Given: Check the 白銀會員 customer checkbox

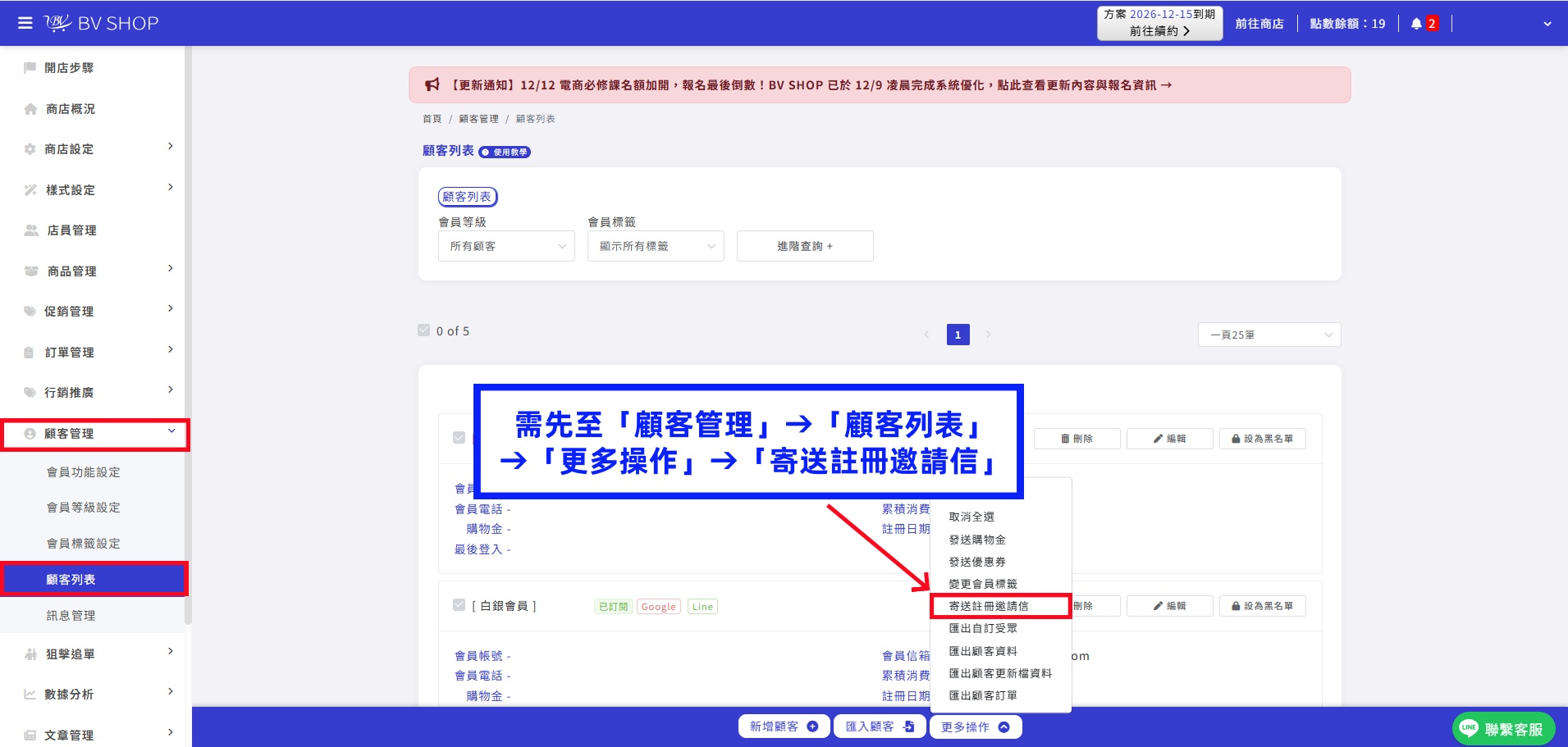Looking at the screenshot, I should pos(459,605).
